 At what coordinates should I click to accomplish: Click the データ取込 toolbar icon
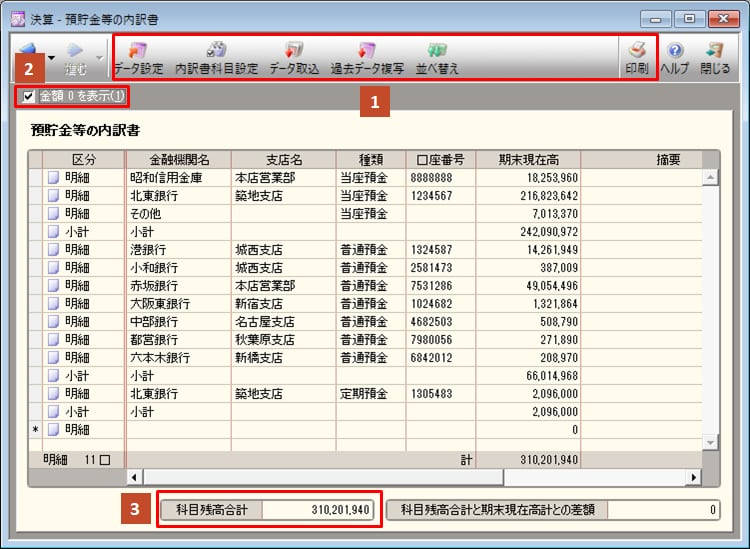pos(294,58)
